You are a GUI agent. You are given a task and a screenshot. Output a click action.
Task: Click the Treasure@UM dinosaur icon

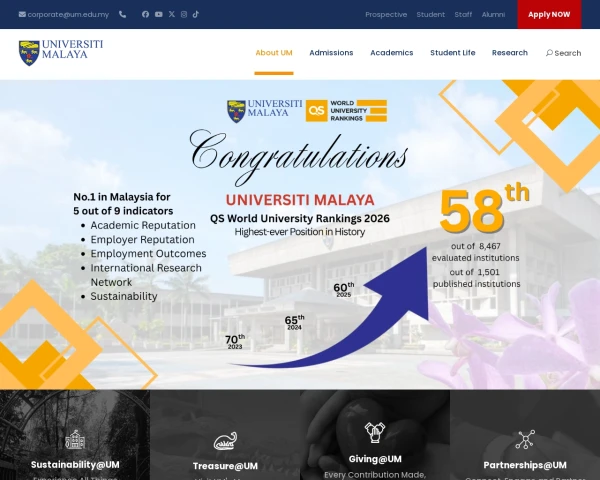tap(225, 441)
